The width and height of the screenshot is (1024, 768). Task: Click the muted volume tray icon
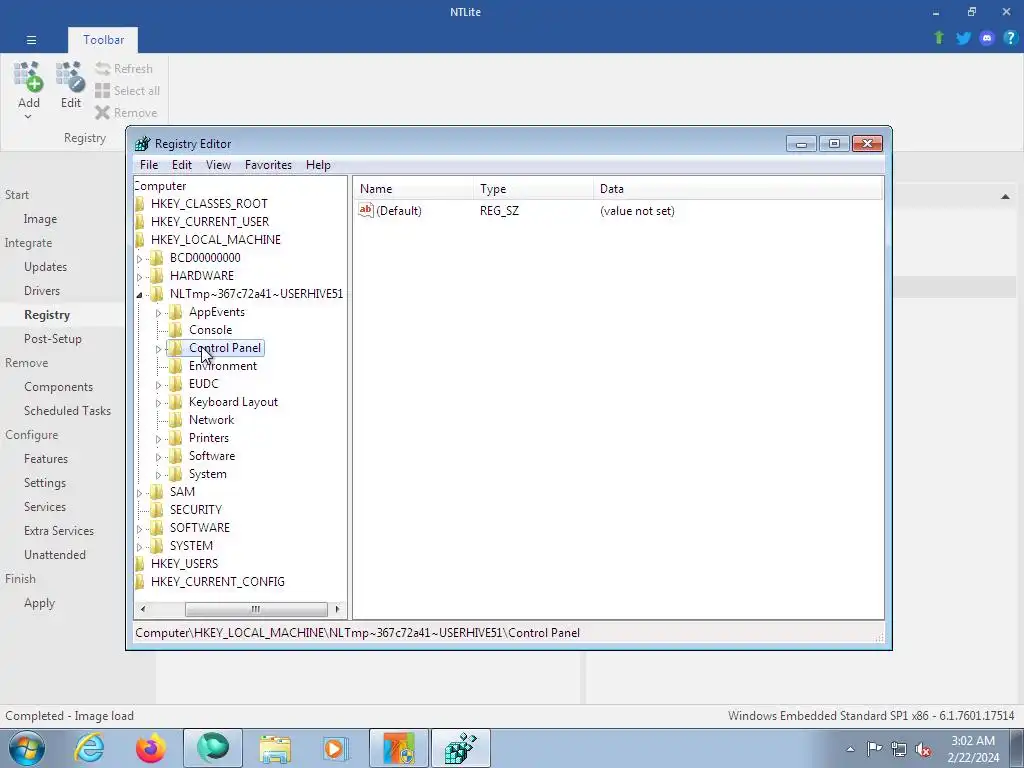[923, 749]
